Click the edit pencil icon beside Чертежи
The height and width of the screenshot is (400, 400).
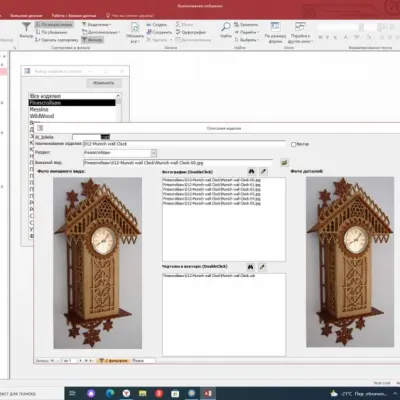click(x=262, y=267)
